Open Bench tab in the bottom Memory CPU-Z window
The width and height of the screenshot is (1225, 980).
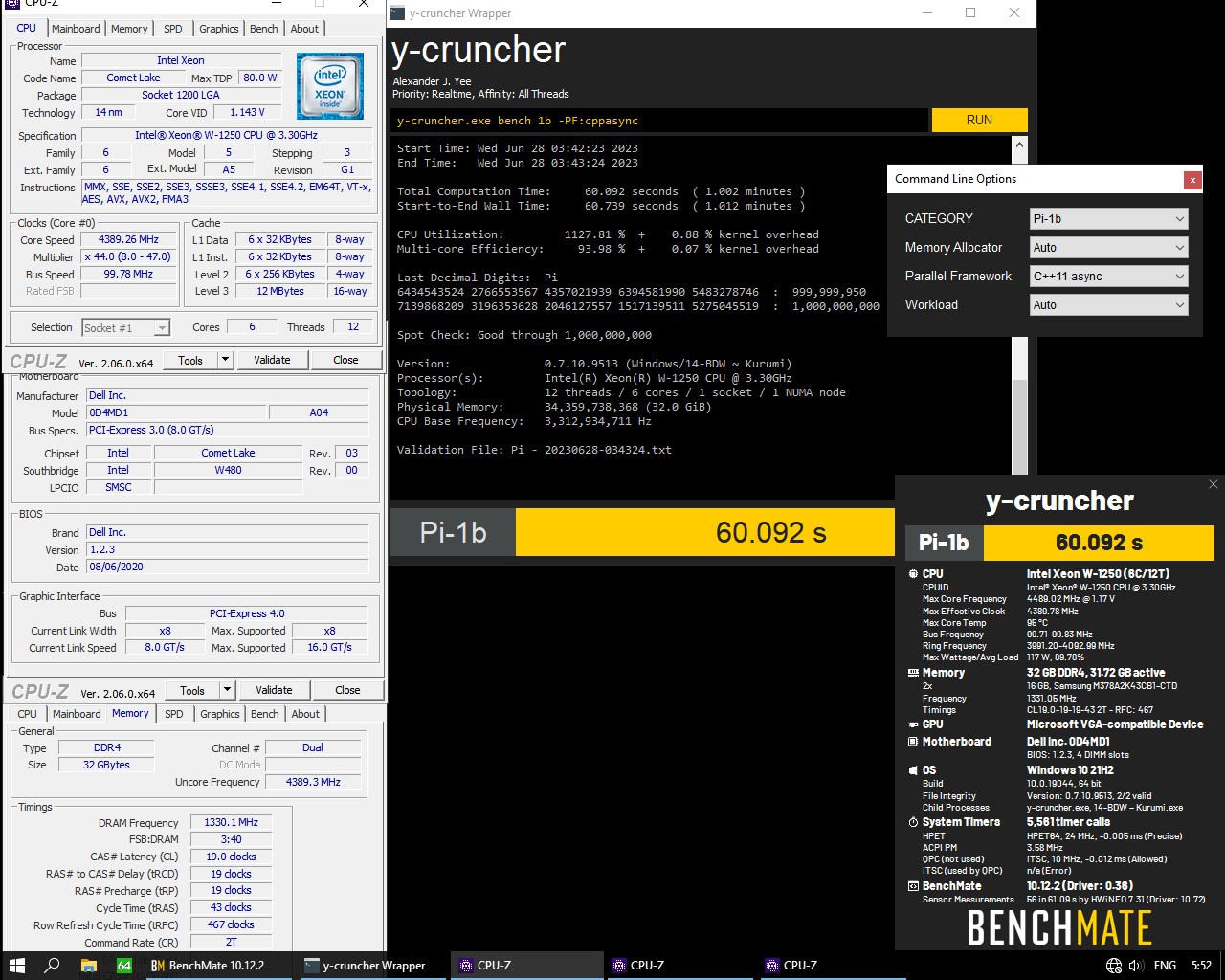pos(265,714)
